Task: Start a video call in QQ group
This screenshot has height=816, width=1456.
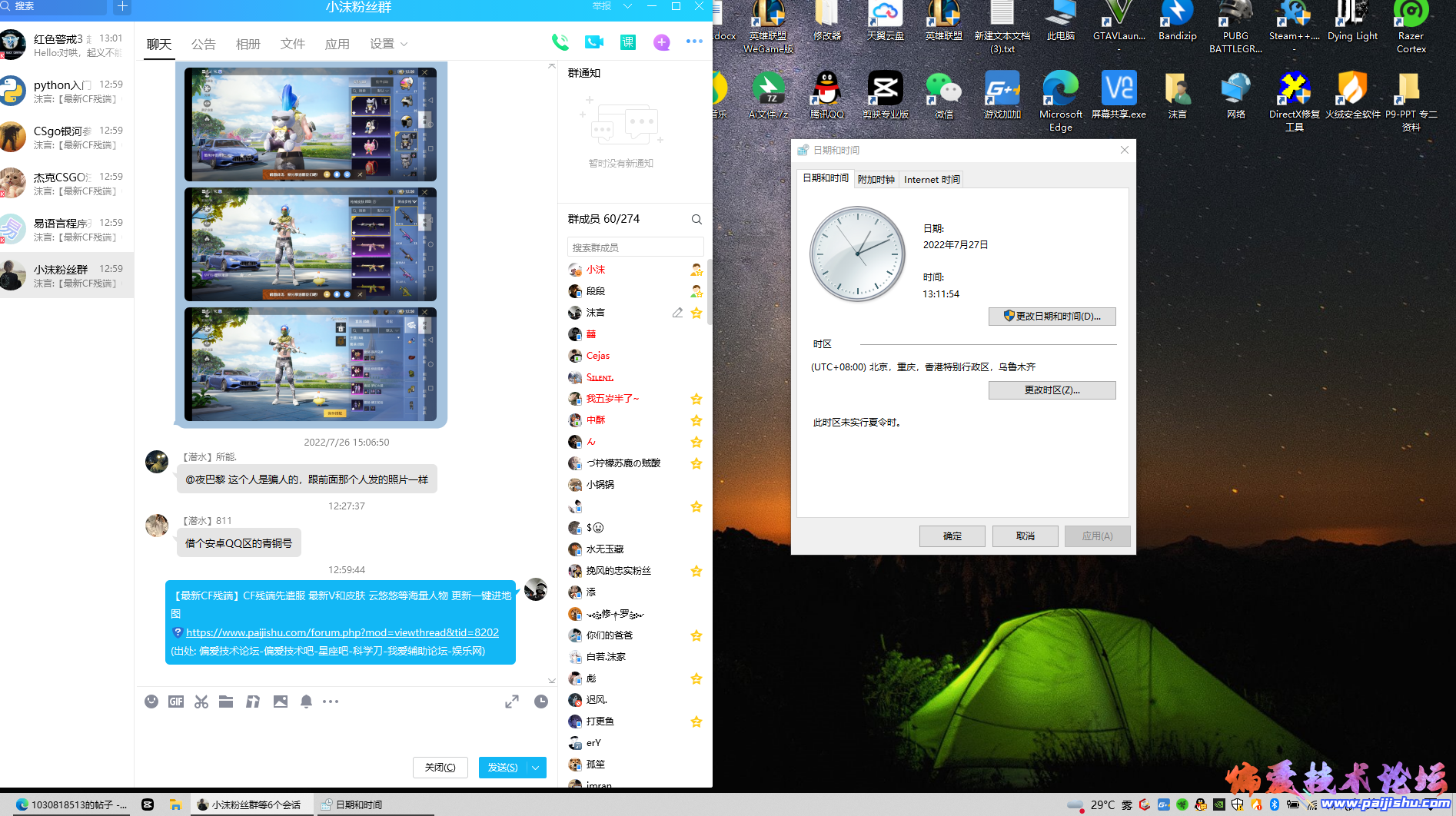Action: coord(593,42)
